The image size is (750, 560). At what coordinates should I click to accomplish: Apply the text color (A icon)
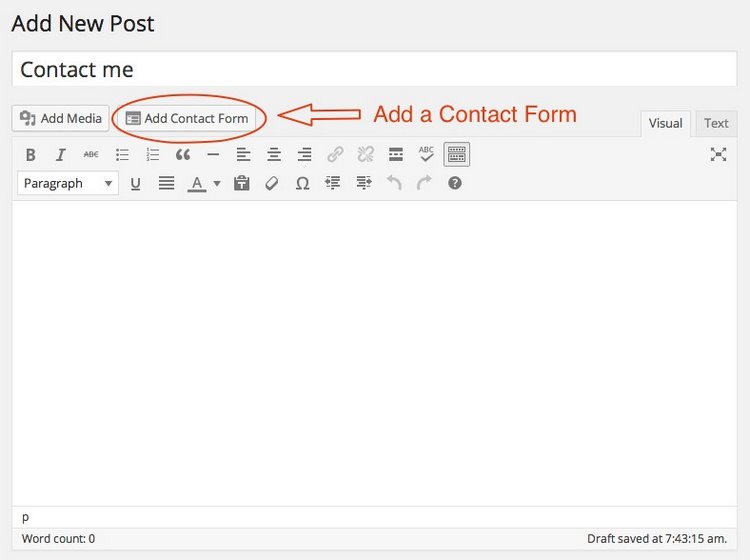pyautogui.click(x=197, y=184)
